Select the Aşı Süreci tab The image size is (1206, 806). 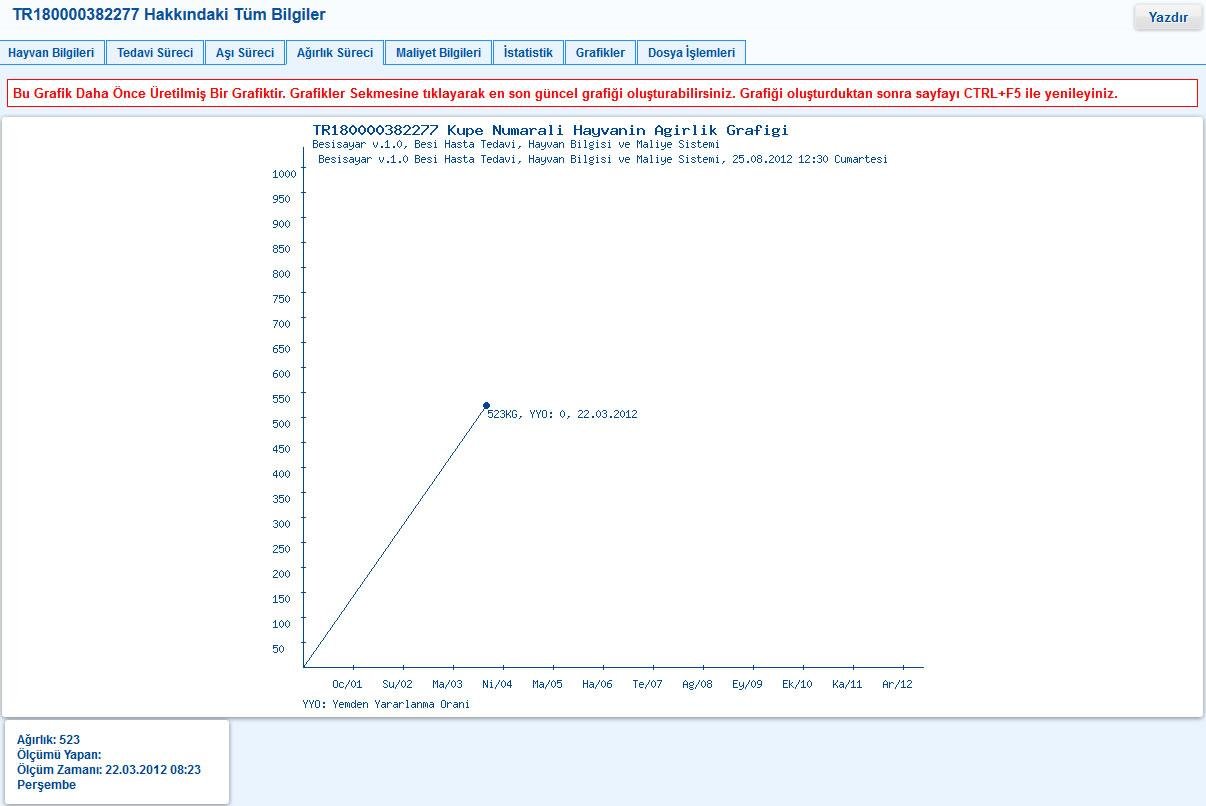pos(244,52)
